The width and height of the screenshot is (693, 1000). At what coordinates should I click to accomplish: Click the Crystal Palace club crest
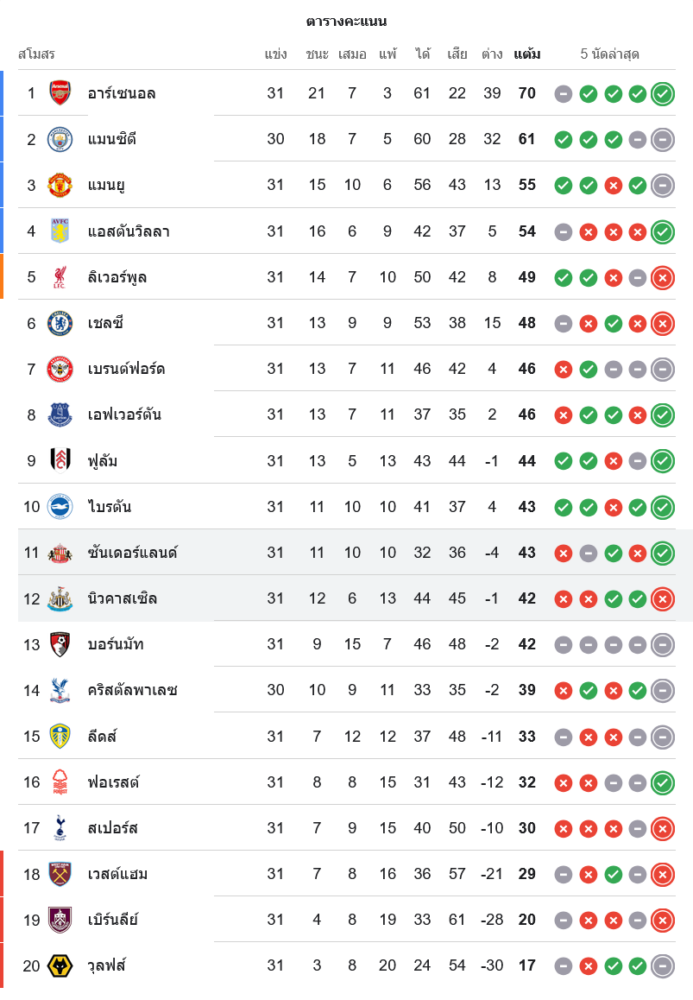pyautogui.click(x=61, y=690)
